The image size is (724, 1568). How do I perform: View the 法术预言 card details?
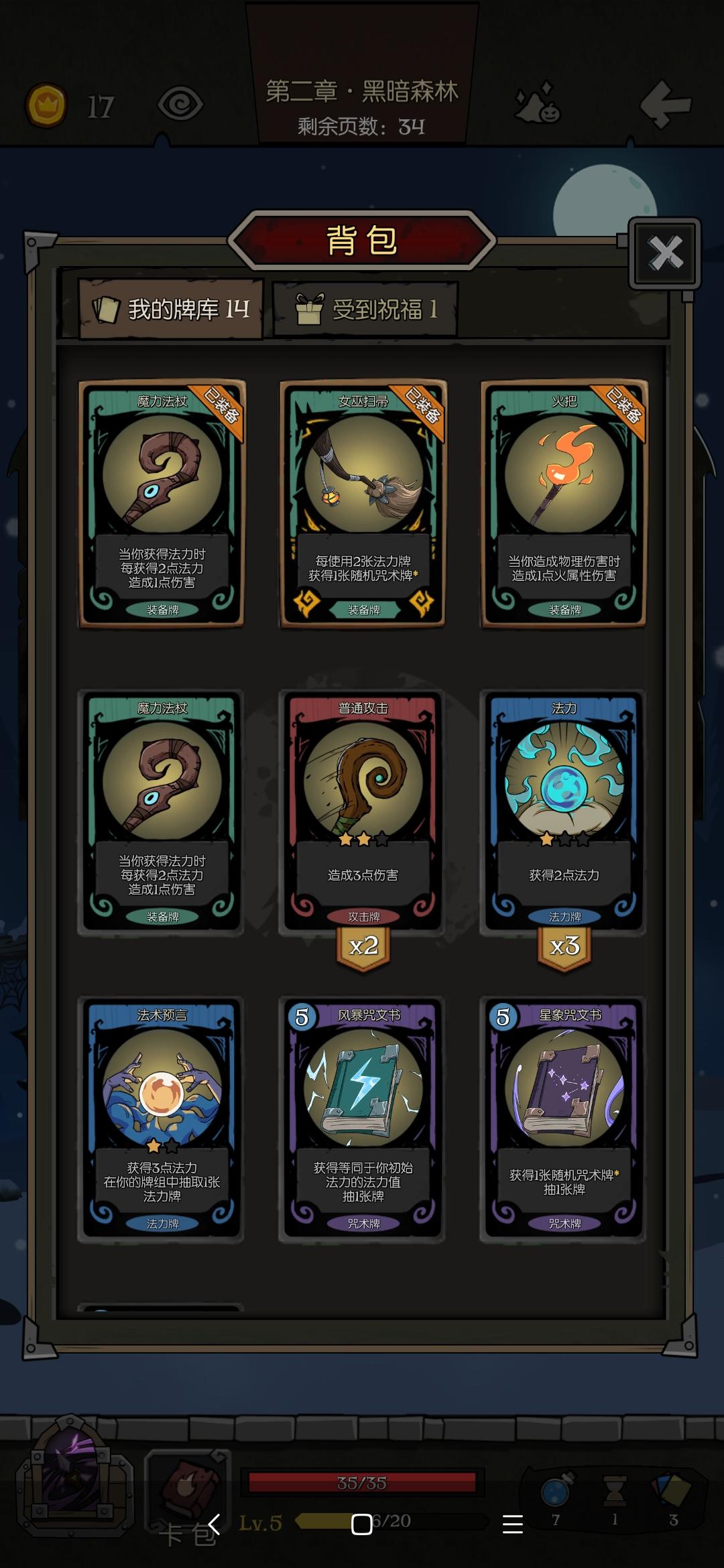[x=162, y=1118]
